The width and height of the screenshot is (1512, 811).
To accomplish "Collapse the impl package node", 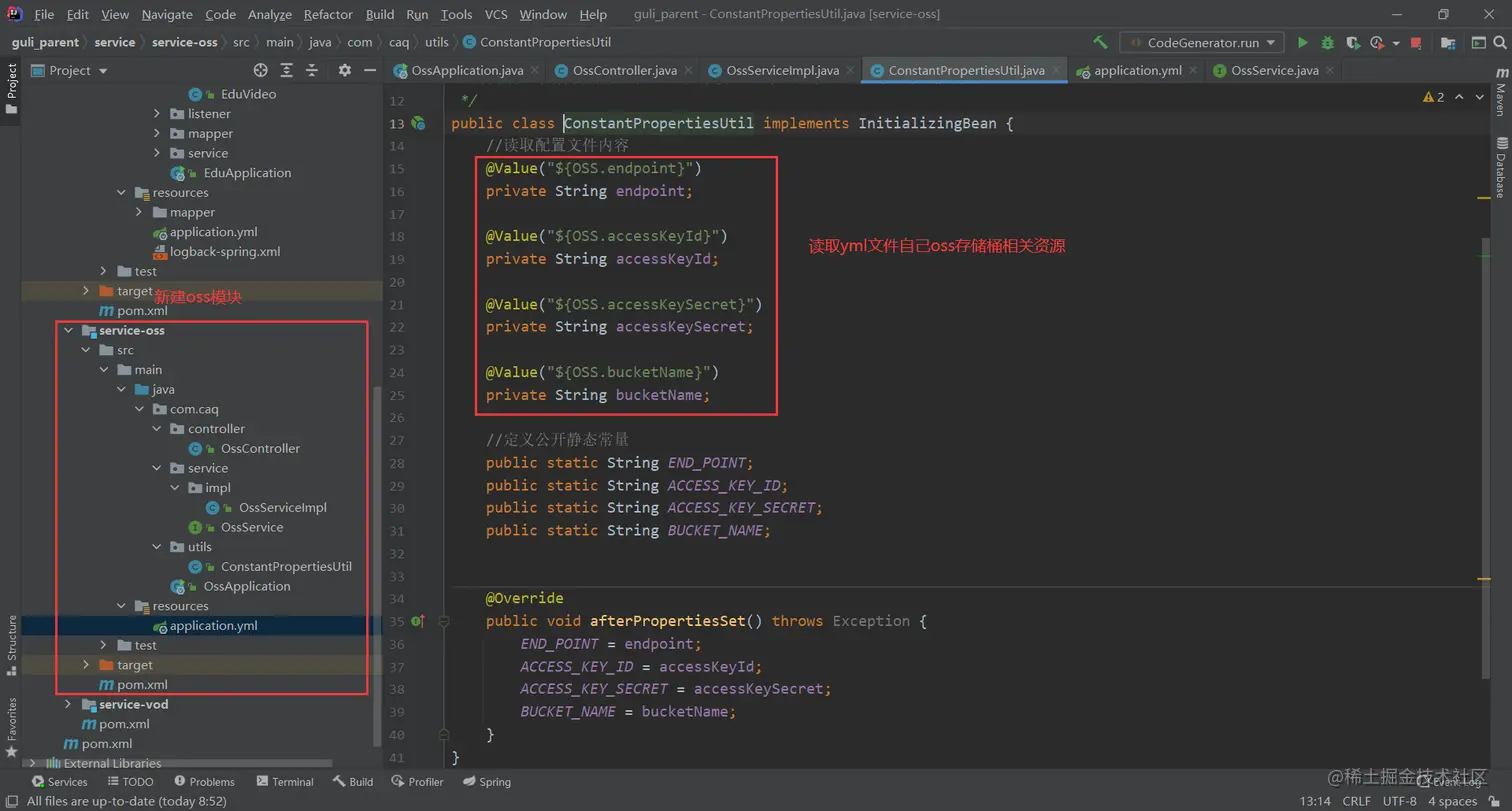I will pyautogui.click(x=174, y=488).
